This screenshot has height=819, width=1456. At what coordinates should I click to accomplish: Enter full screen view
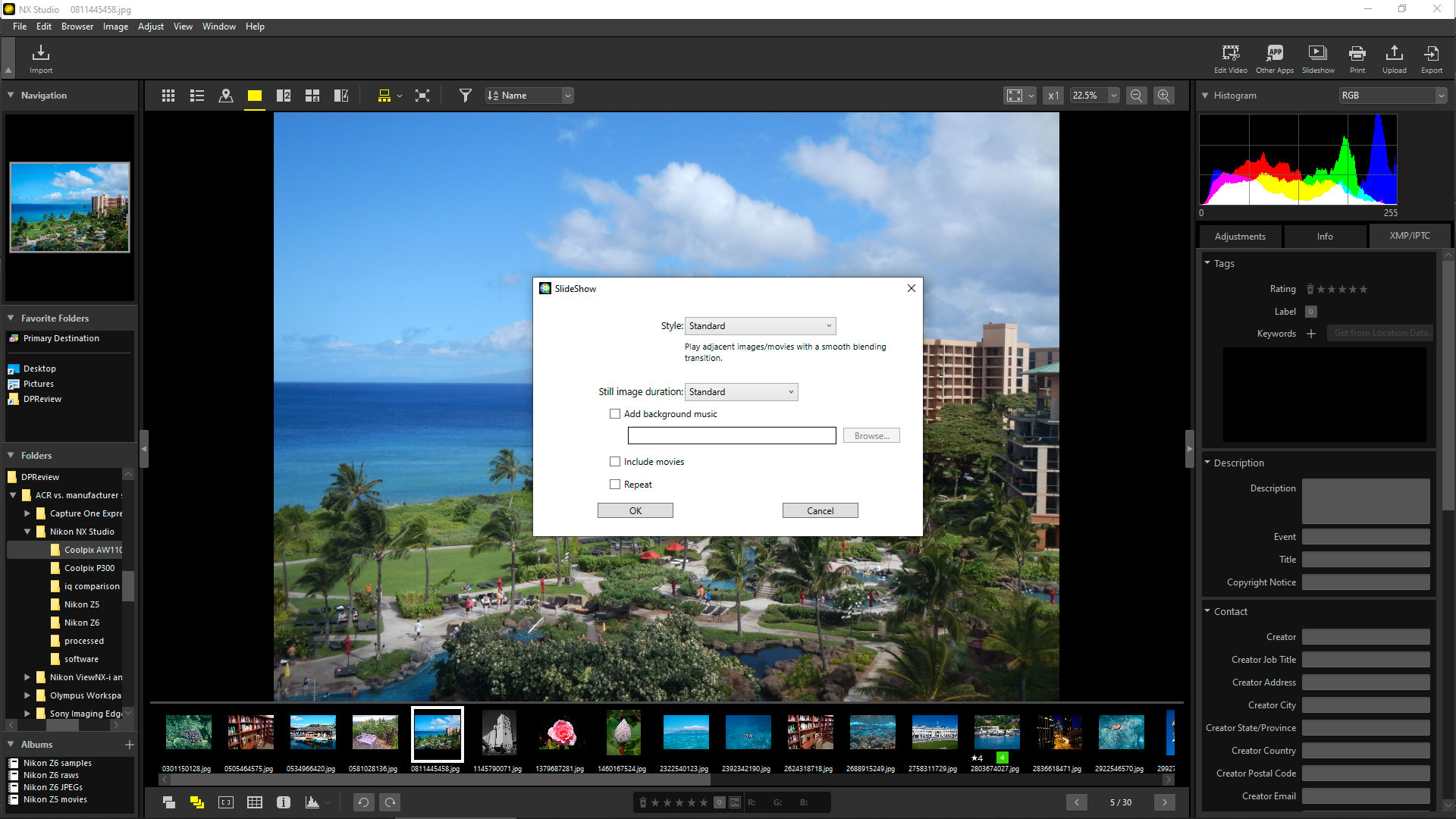[422, 96]
